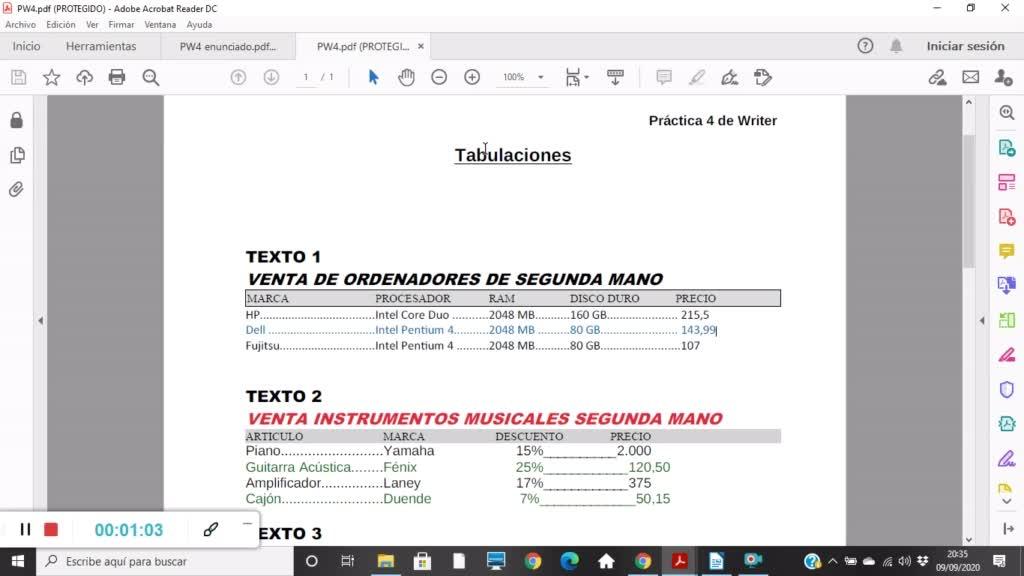Open the recorder annotation pen tool

(210, 529)
